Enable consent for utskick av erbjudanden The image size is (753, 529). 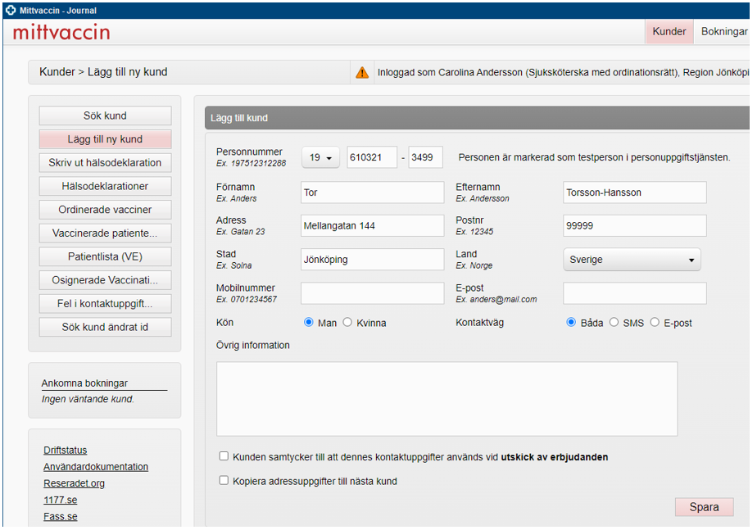[x=224, y=457]
